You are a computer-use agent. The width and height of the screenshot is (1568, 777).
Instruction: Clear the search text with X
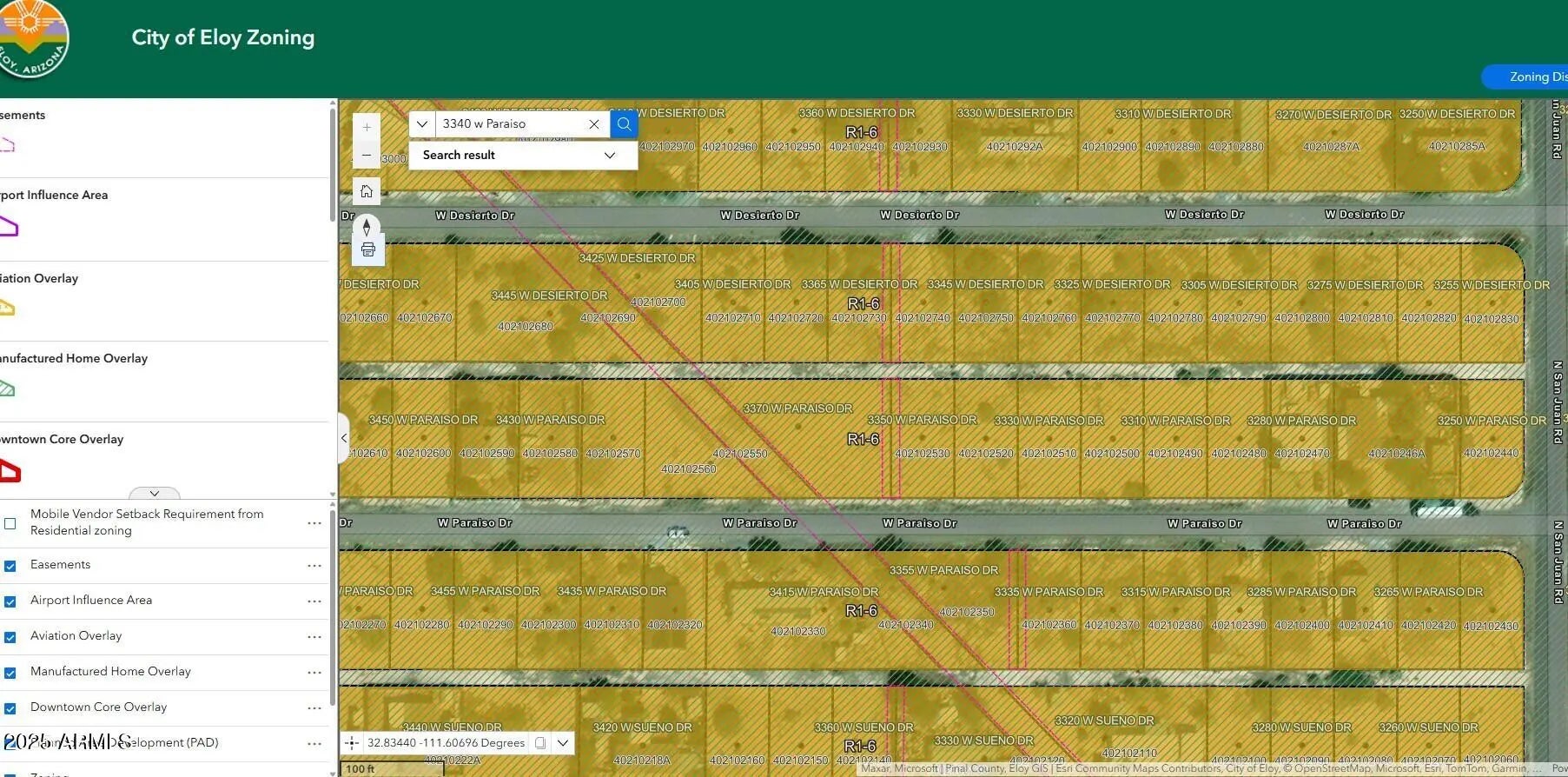tap(594, 124)
